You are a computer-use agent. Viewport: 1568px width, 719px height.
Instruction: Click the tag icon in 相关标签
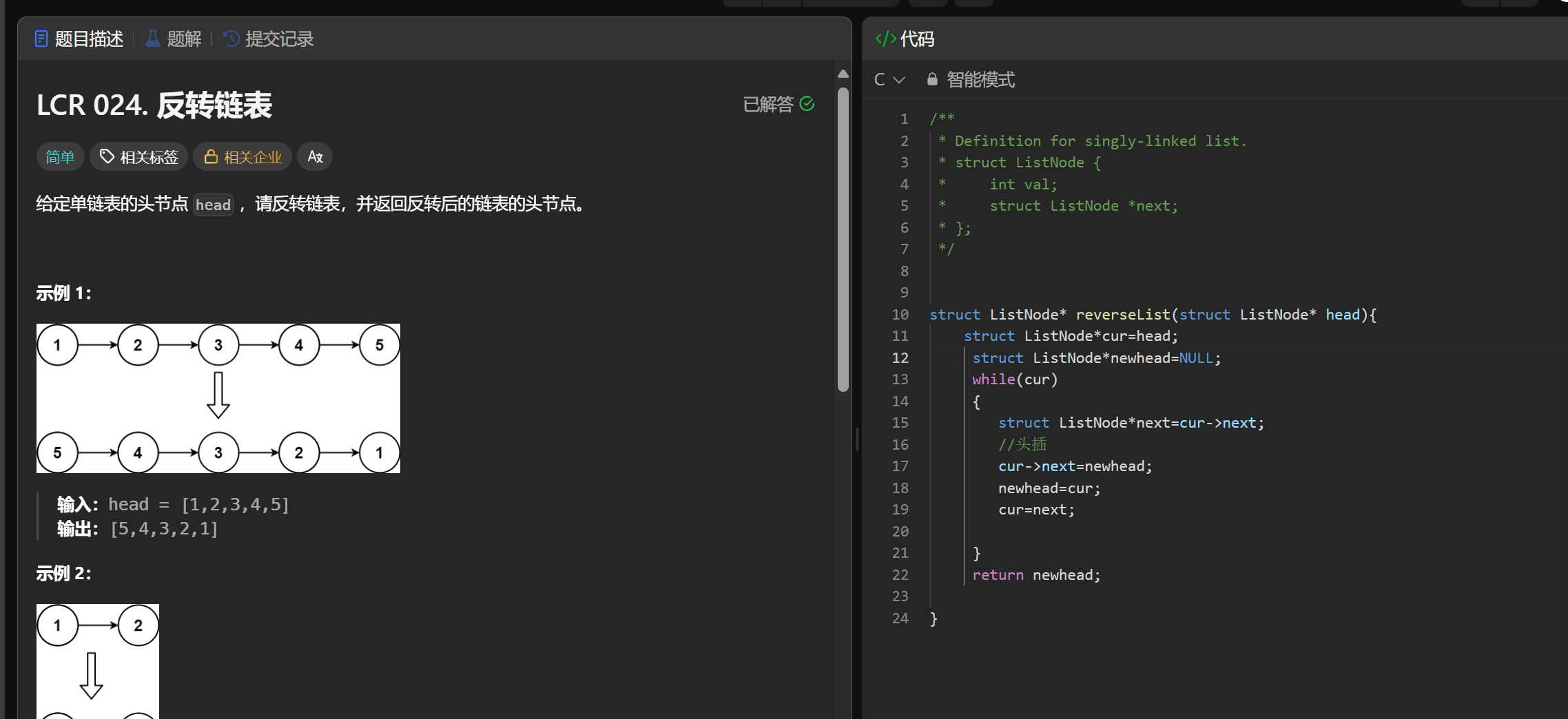(107, 157)
